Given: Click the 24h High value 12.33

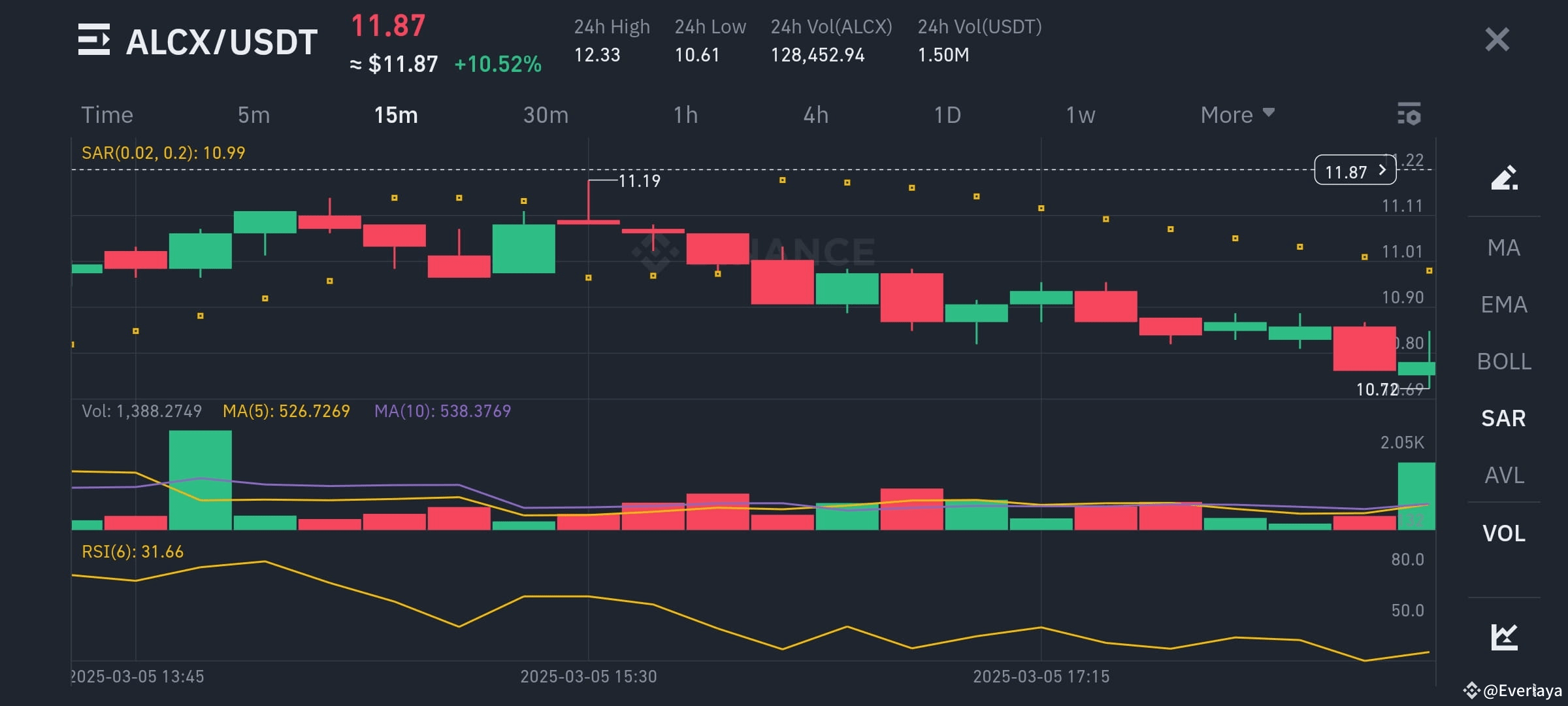Looking at the screenshot, I should [598, 55].
